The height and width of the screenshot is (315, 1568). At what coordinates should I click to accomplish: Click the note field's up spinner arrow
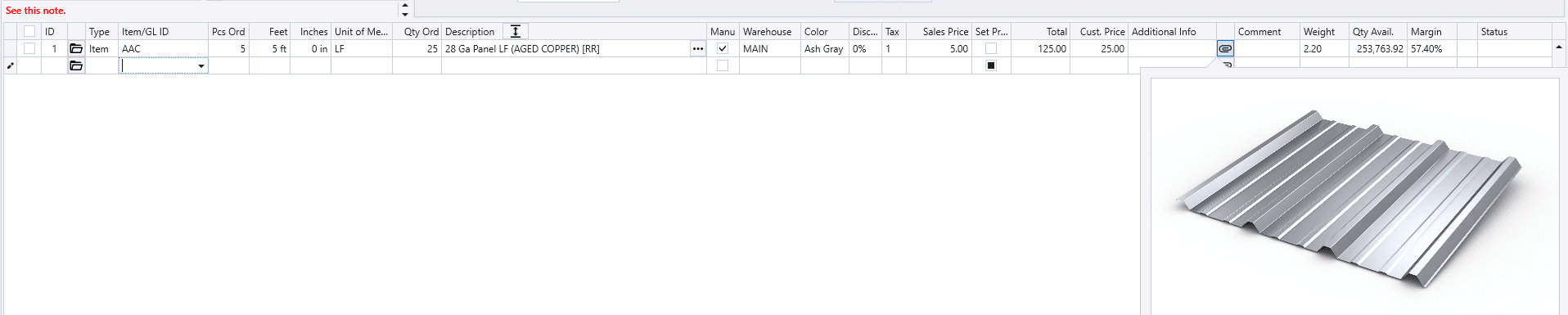pyautogui.click(x=405, y=5)
